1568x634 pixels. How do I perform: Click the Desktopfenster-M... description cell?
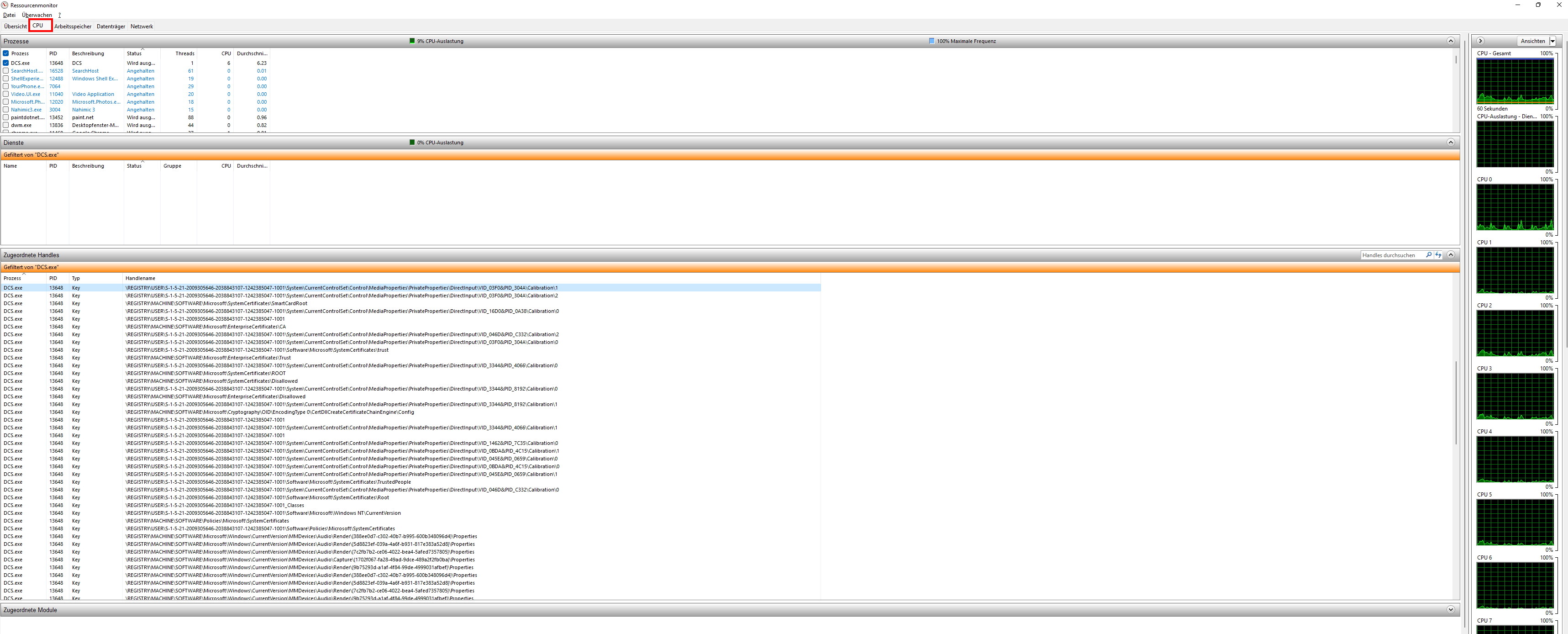(95, 126)
